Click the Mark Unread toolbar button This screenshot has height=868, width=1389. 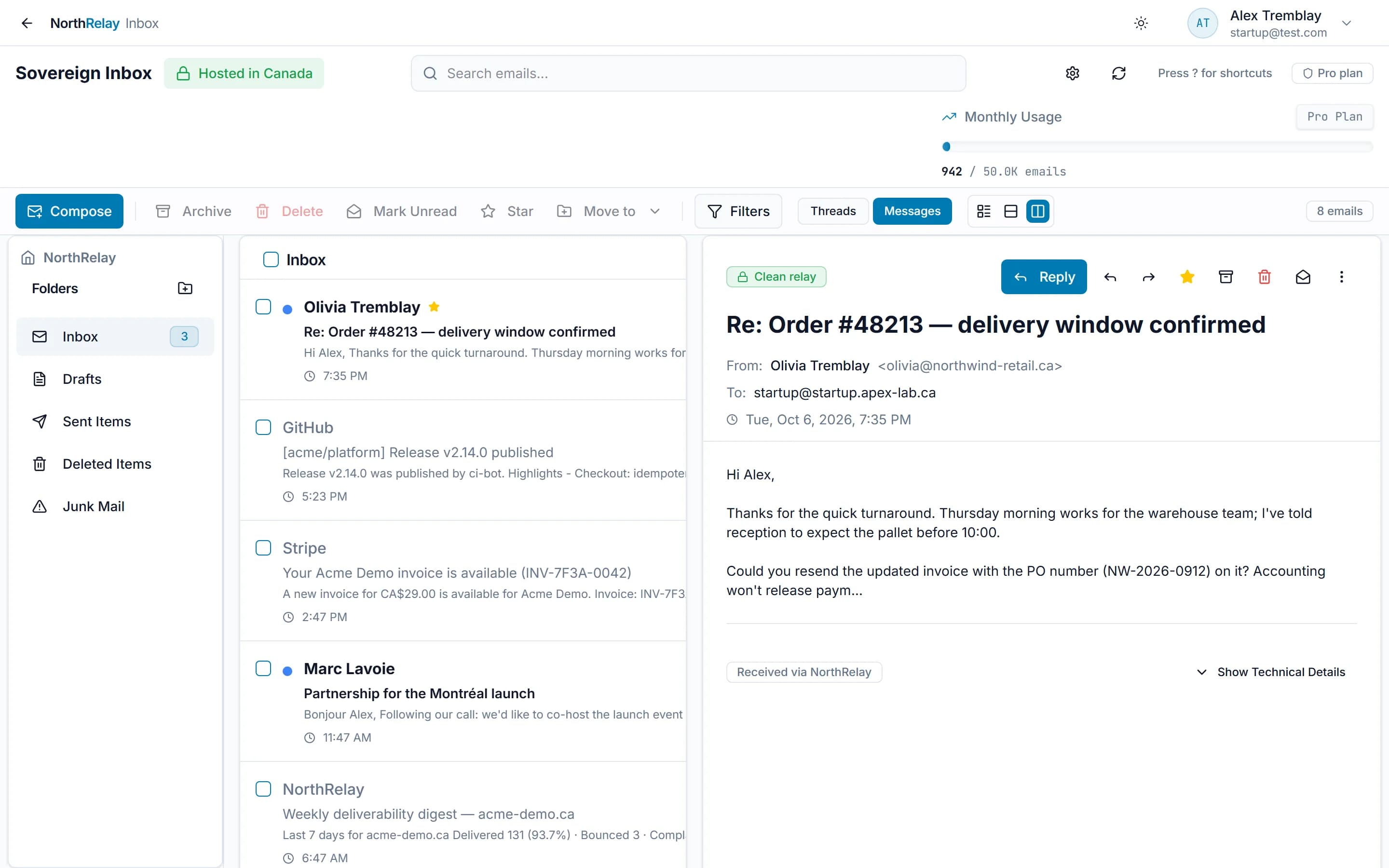tap(401, 211)
